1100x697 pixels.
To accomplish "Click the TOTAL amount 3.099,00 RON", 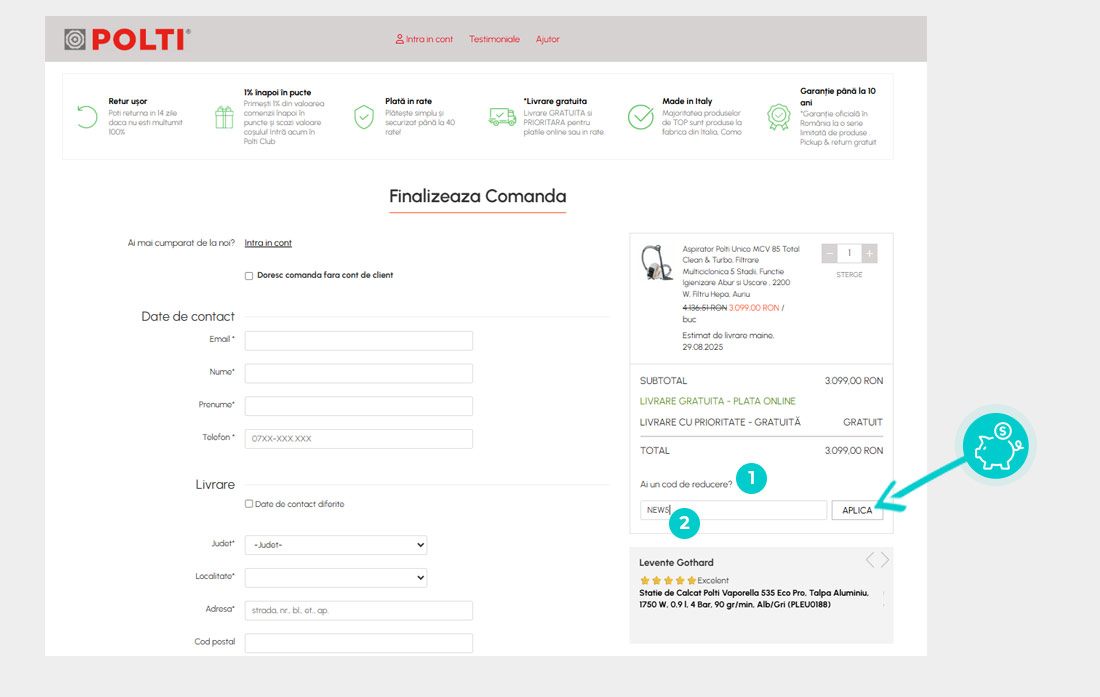I will [x=854, y=451].
